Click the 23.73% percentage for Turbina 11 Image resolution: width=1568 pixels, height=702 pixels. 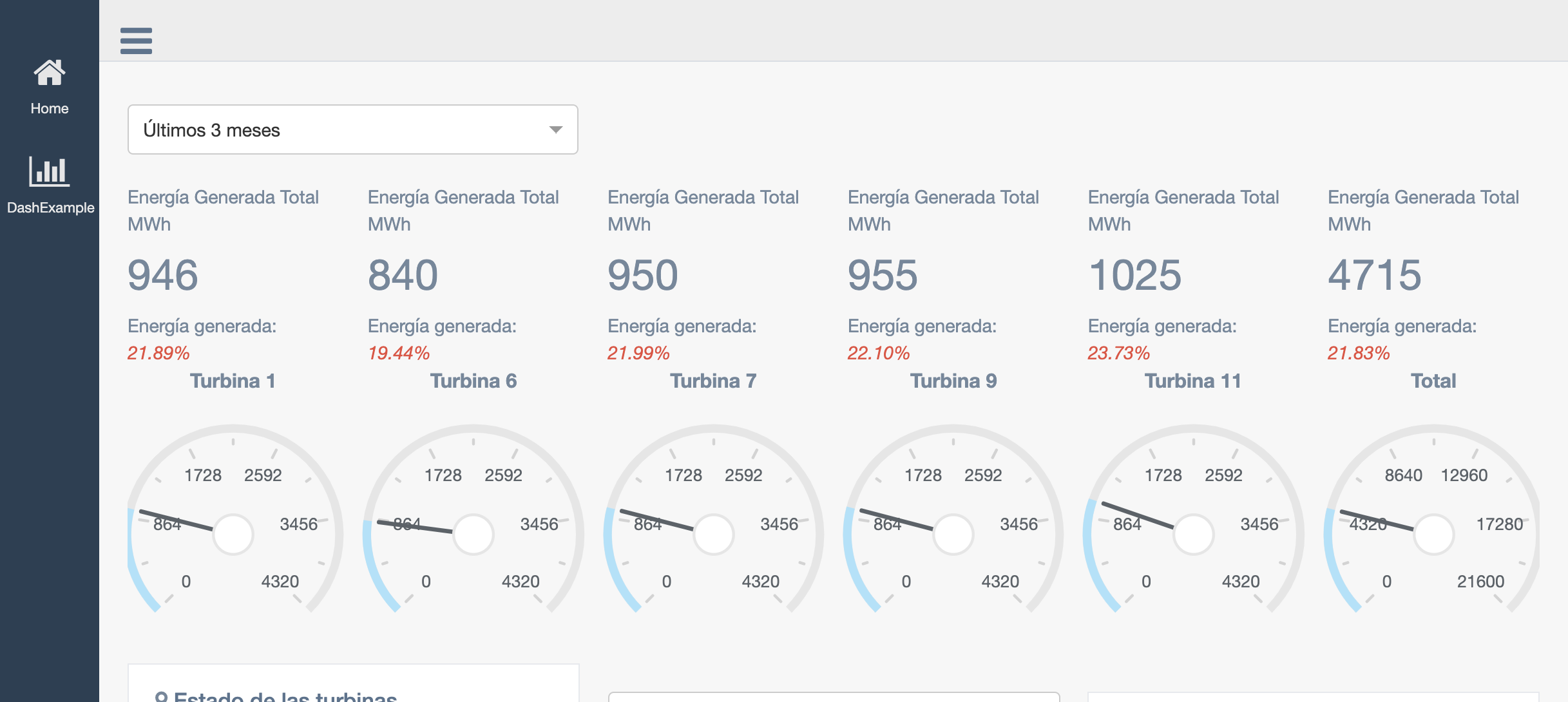[1118, 353]
